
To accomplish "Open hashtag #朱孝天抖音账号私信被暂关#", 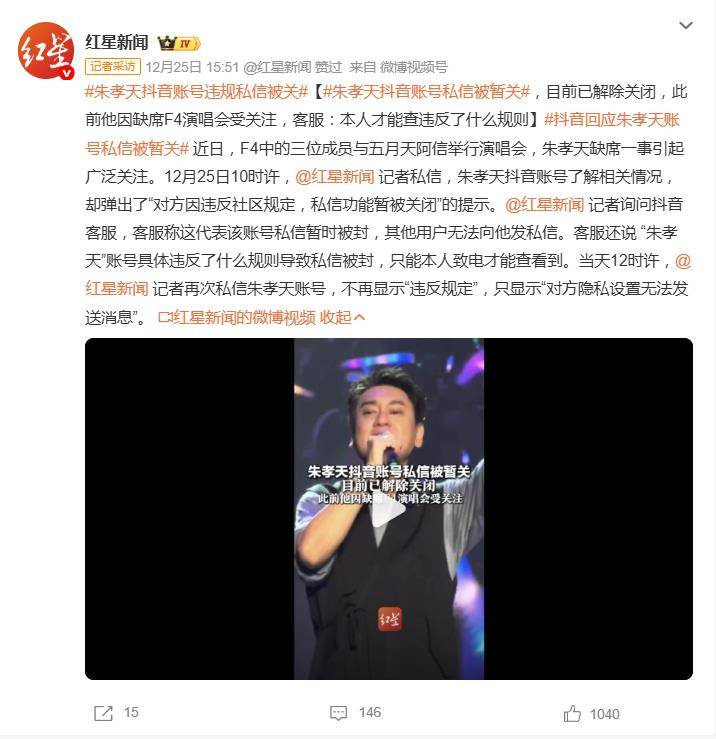I will click(x=427, y=91).
